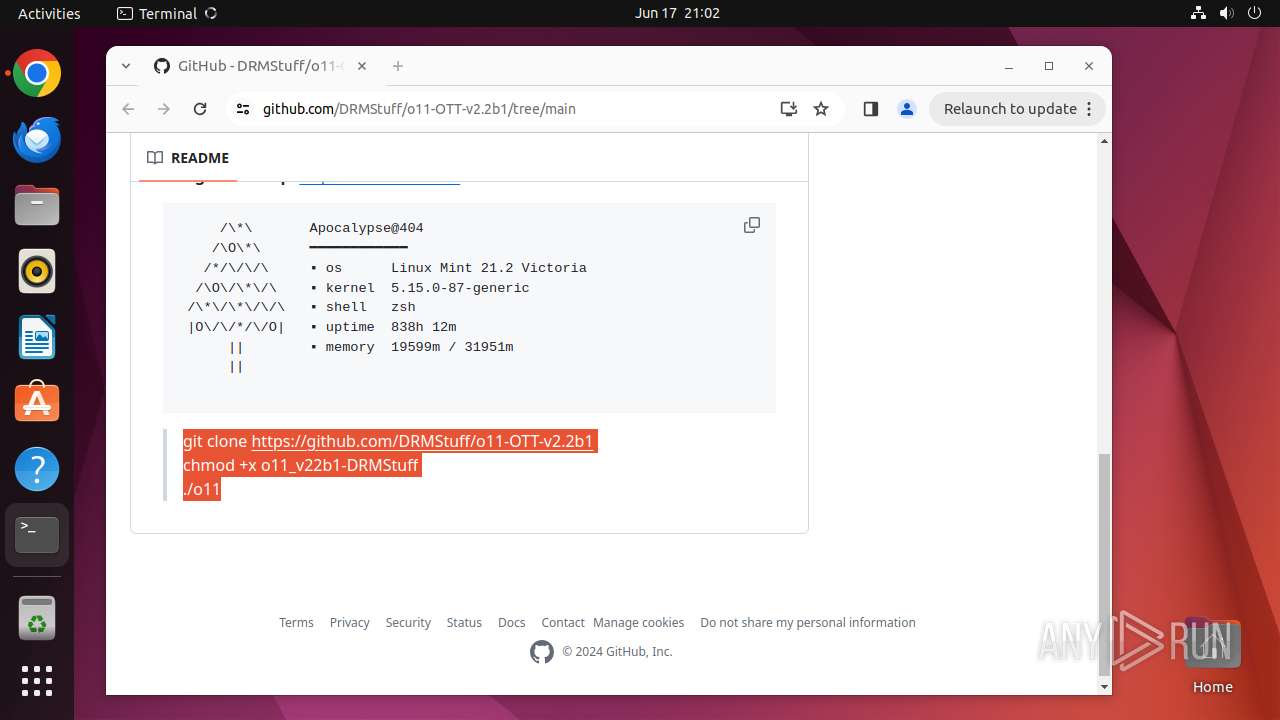Viewport: 1280px width, 720px height.
Task: Open the README section header
Action: (x=188, y=158)
